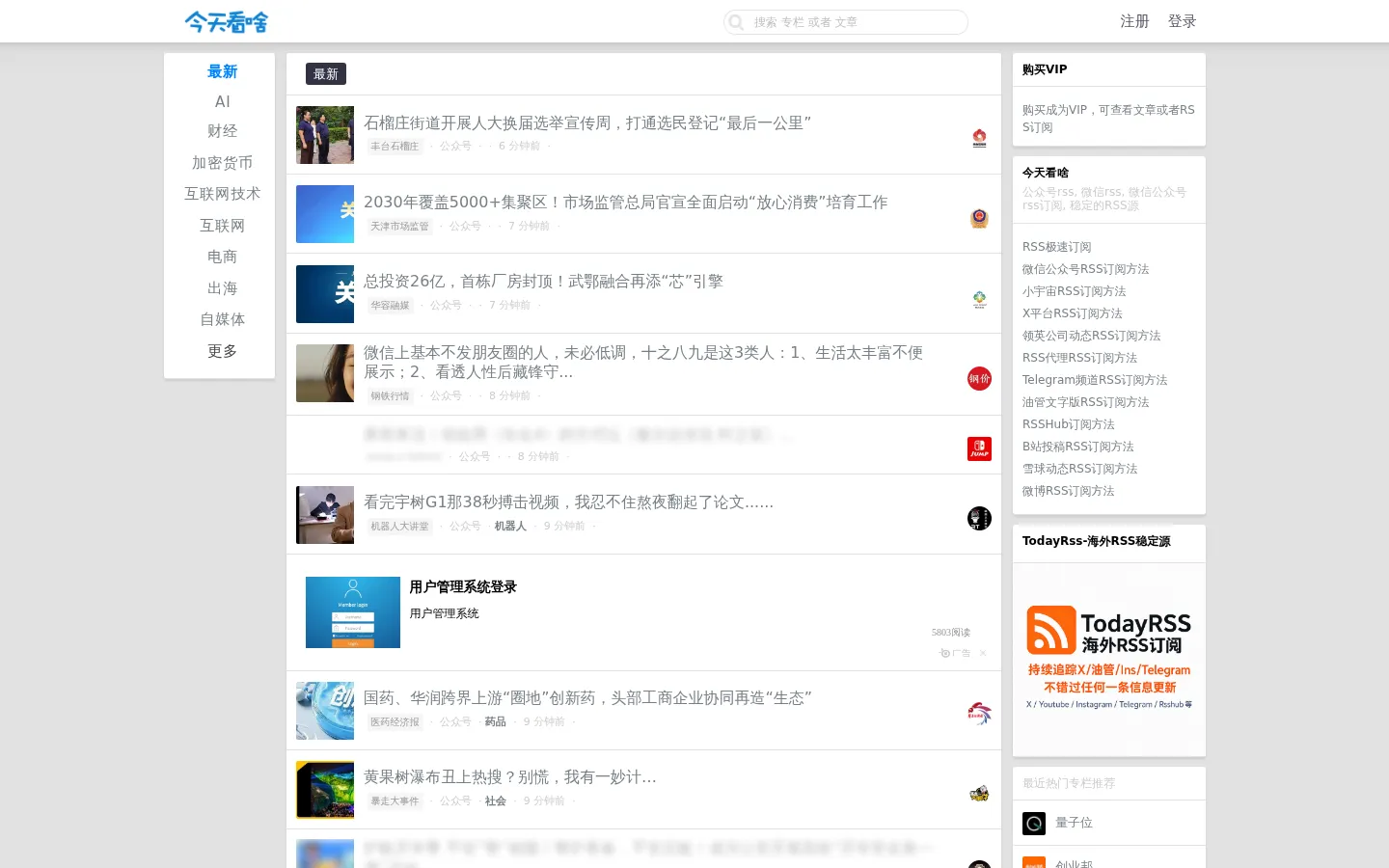The height and width of the screenshot is (868, 1389).
Task: Open the red JUMP avatar icon
Action: point(979,448)
